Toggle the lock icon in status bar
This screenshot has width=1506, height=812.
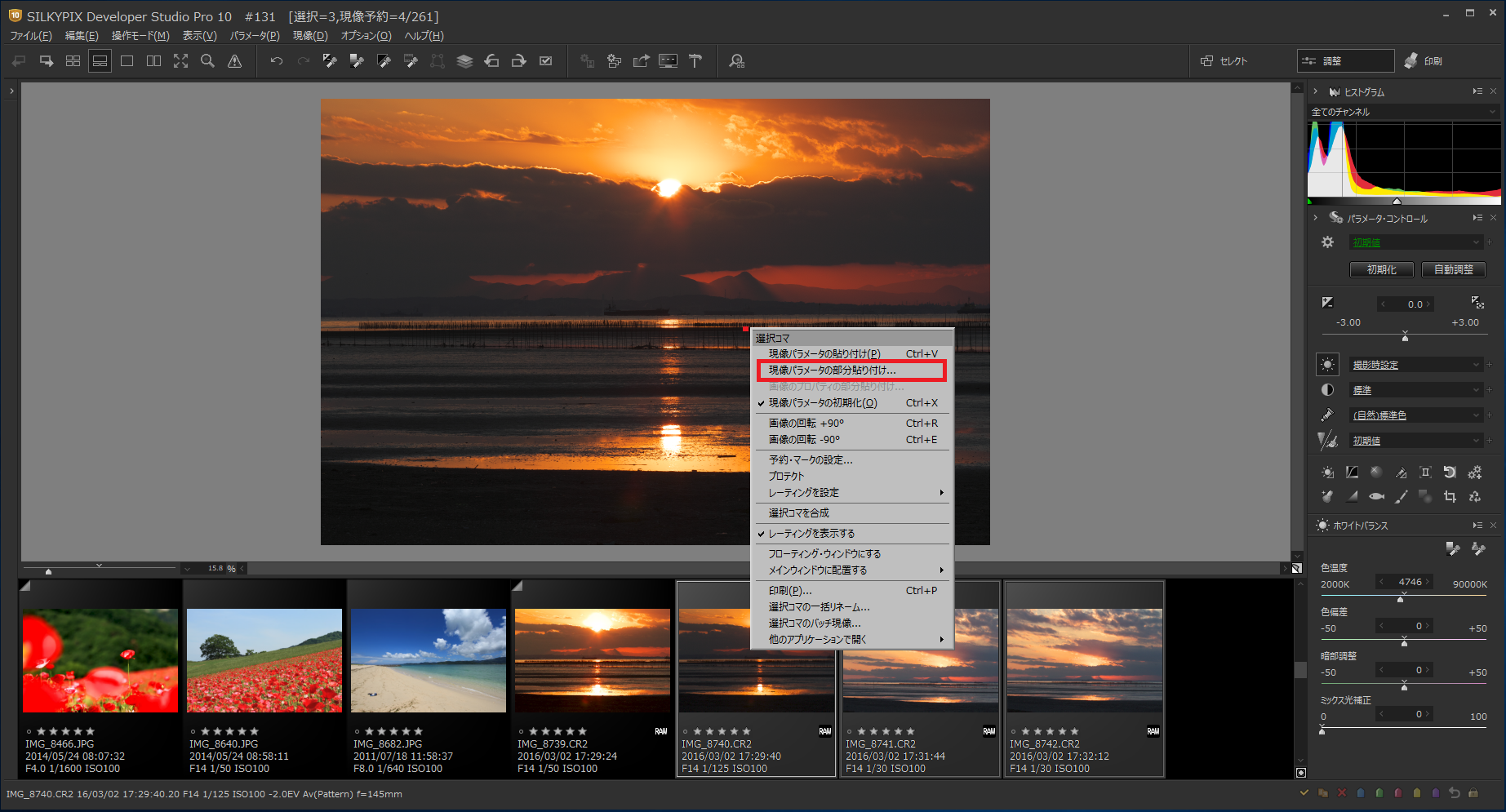[1473, 792]
